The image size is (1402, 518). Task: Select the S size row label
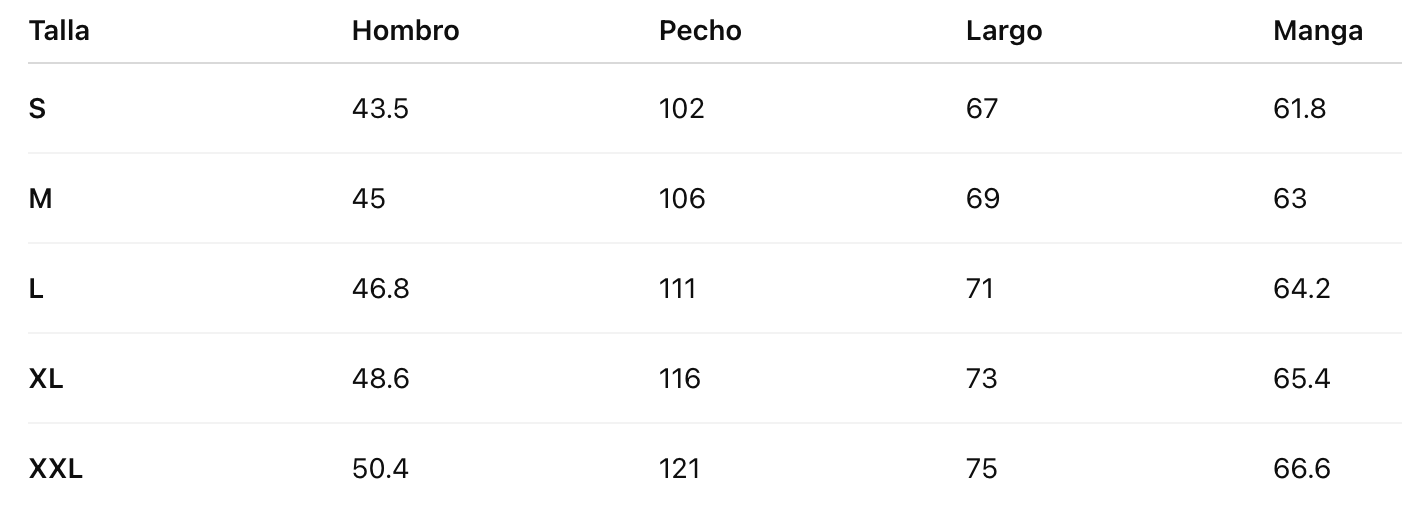pos(37,108)
